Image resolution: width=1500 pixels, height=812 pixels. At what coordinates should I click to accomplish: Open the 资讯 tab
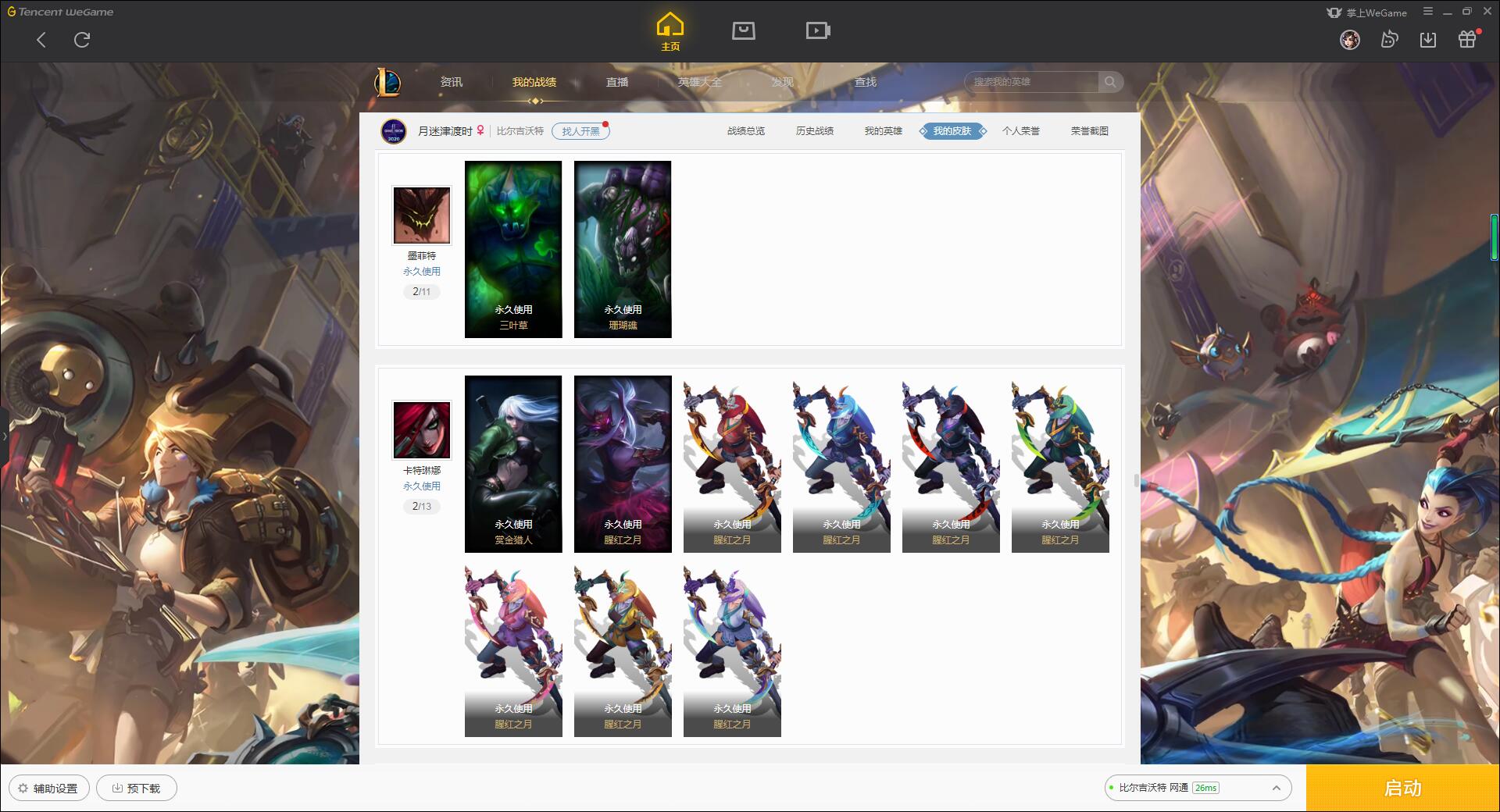[452, 82]
